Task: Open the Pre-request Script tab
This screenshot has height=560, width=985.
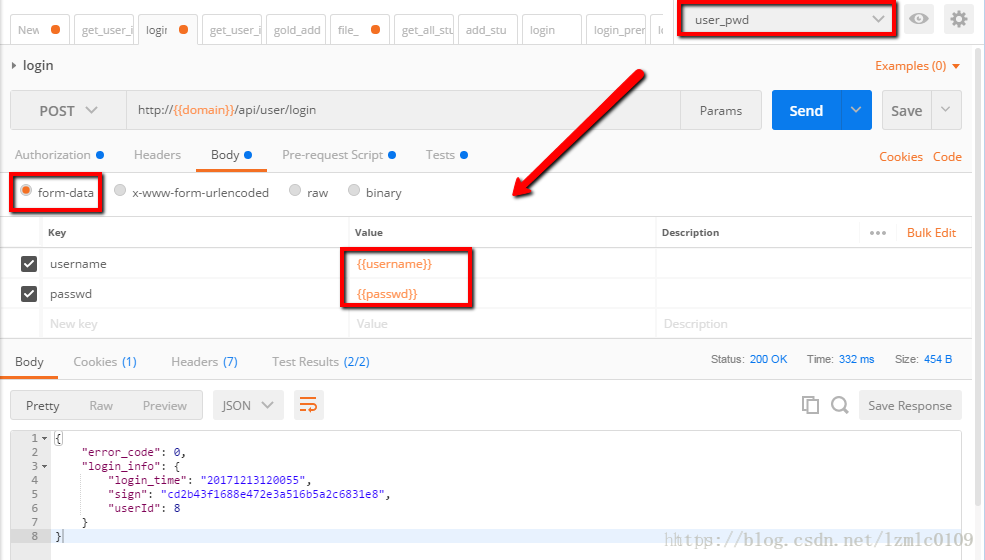Action: [x=339, y=155]
